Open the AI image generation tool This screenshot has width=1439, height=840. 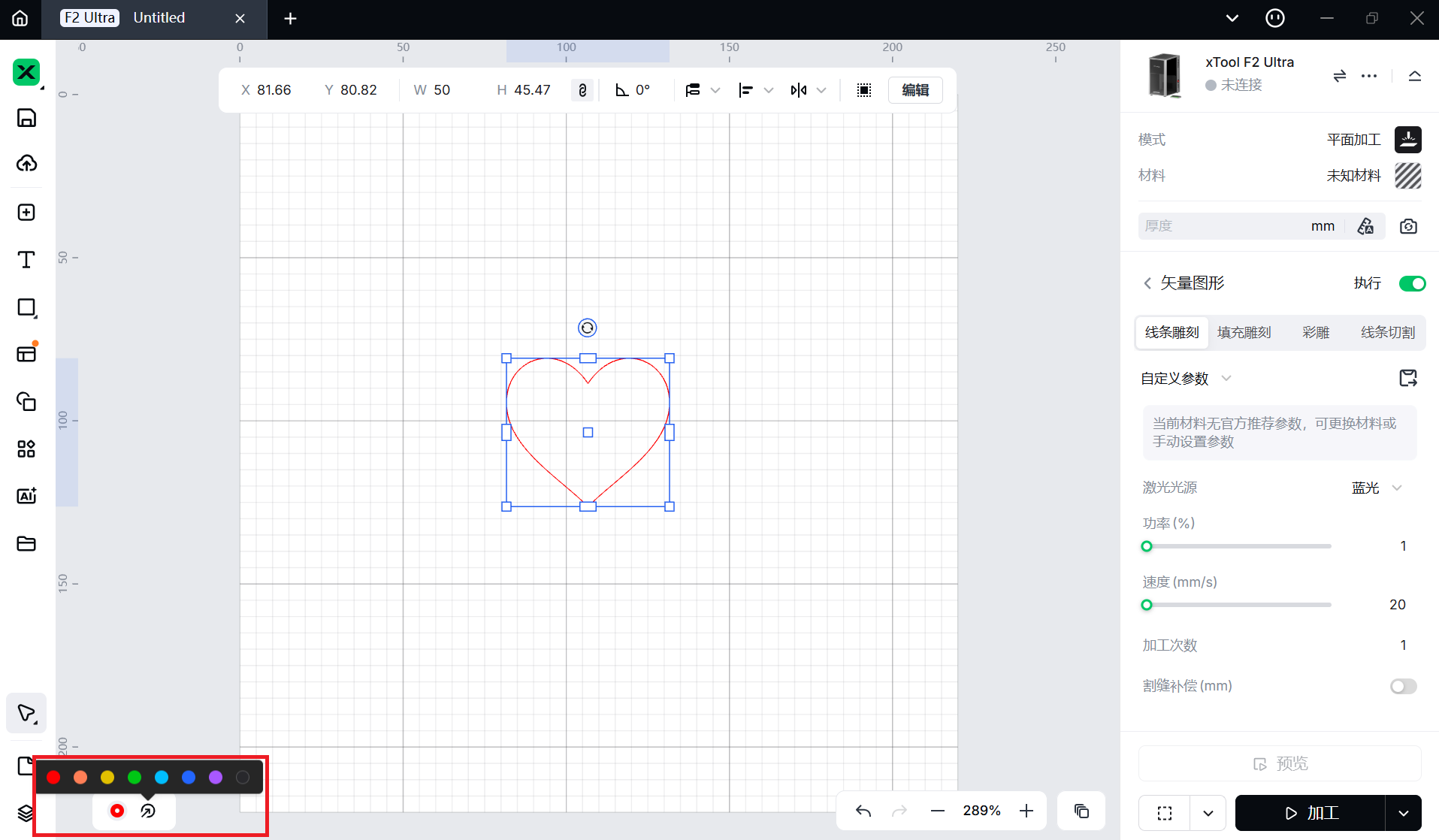[26, 496]
